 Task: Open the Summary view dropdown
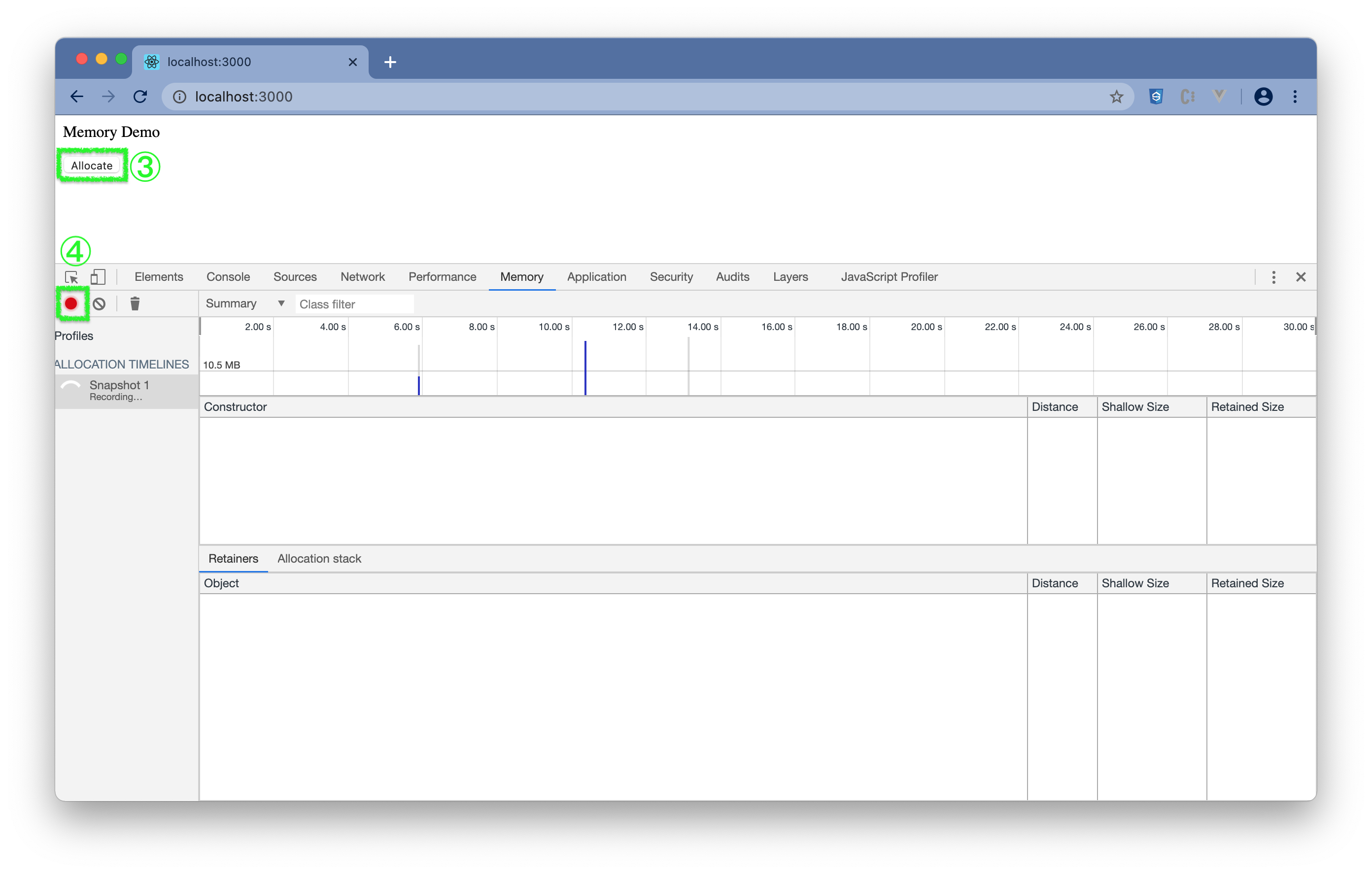pyautogui.click(x=245, y=303)
